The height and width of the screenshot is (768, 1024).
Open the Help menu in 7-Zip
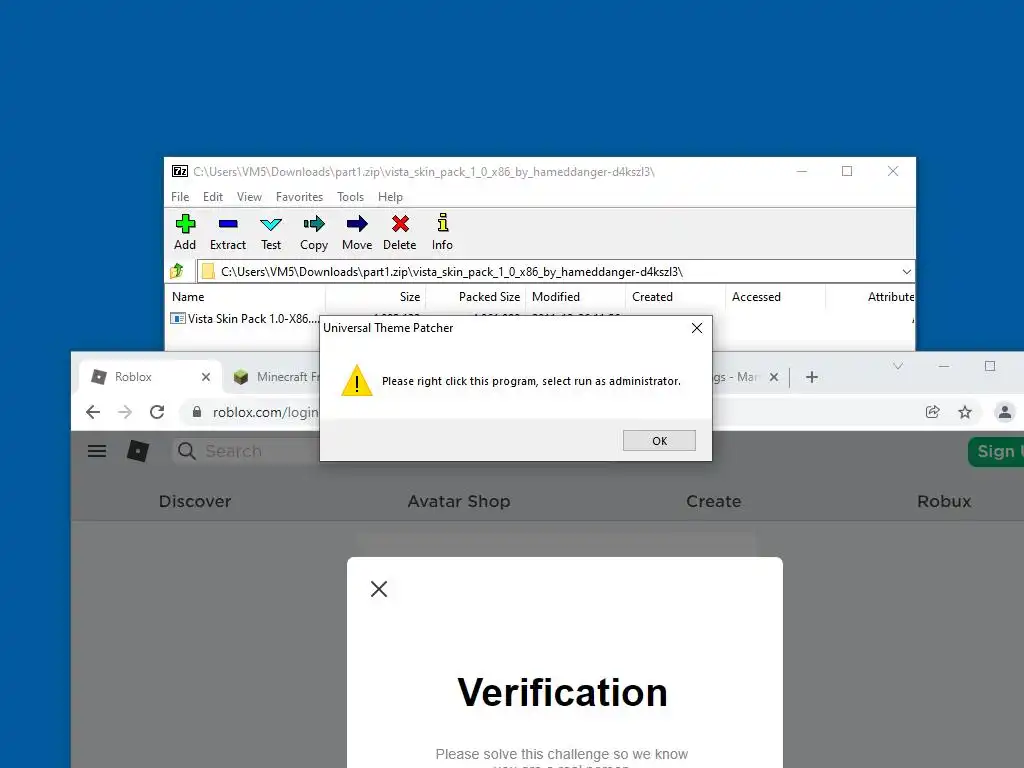(390, 197)
